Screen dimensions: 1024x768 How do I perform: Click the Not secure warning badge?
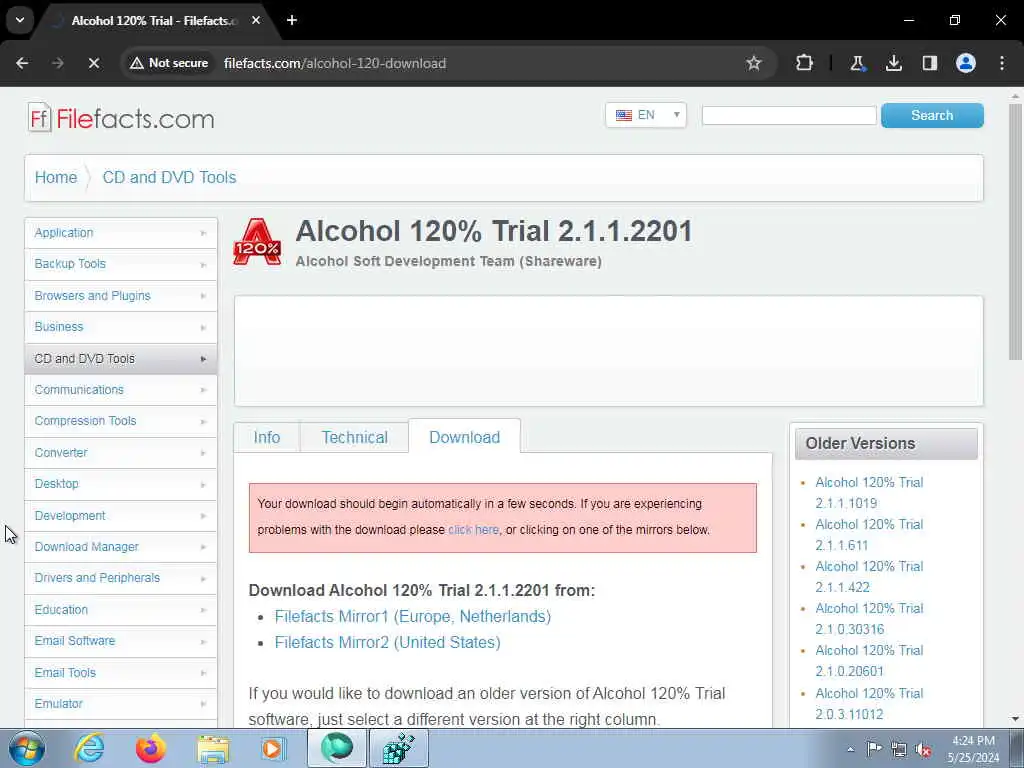169,63
